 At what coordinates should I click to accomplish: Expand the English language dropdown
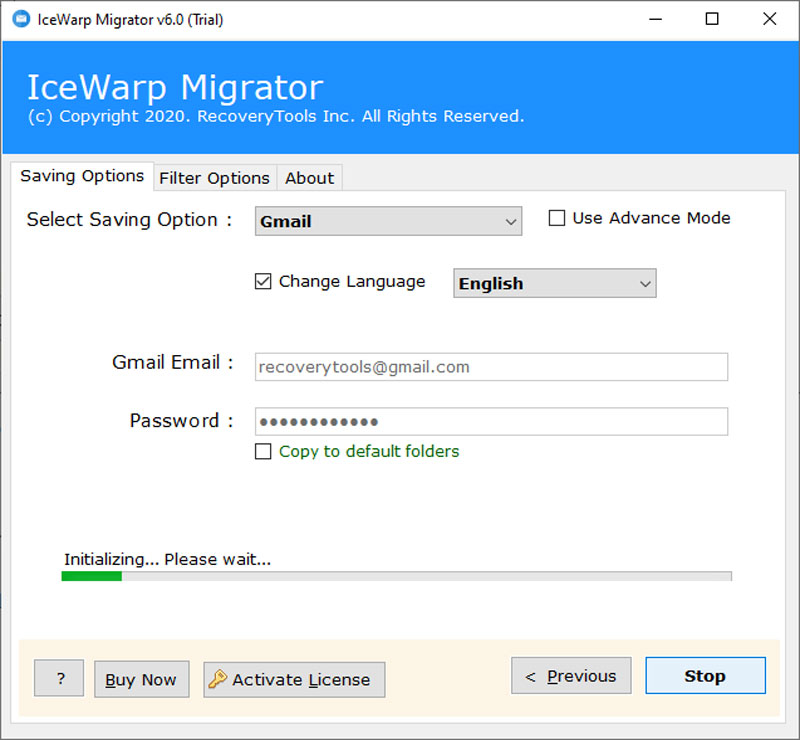[555, 283]
